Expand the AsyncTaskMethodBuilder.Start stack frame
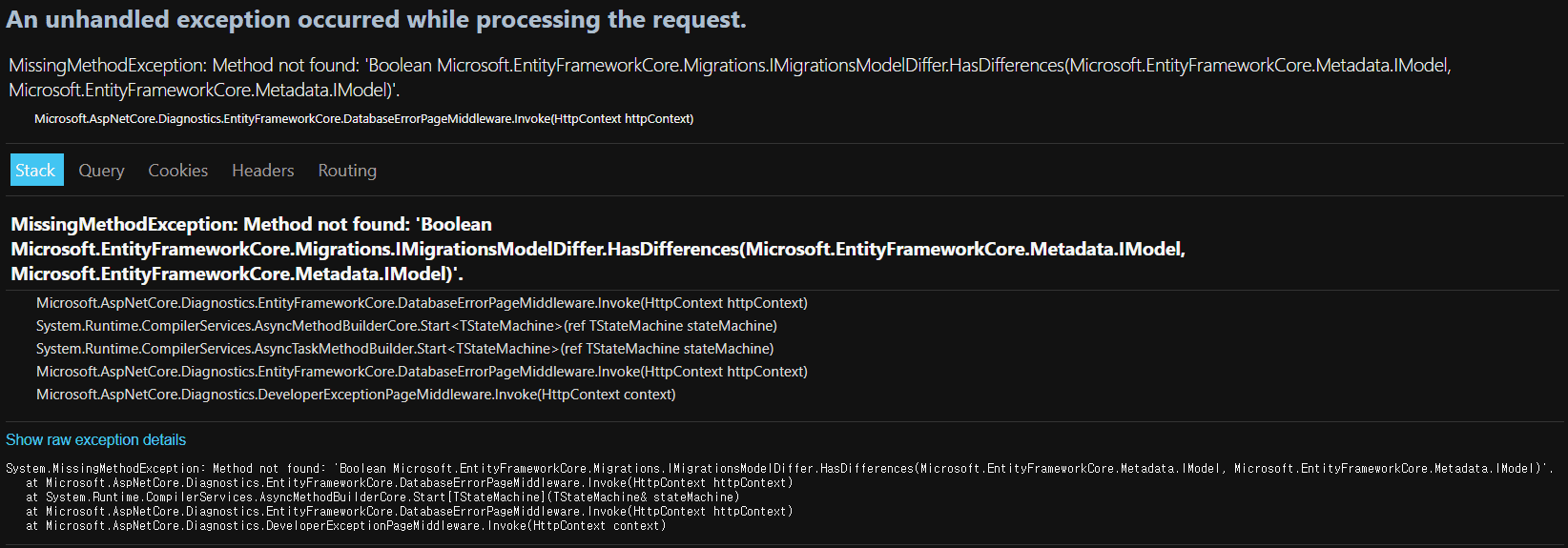 point(404,349)
